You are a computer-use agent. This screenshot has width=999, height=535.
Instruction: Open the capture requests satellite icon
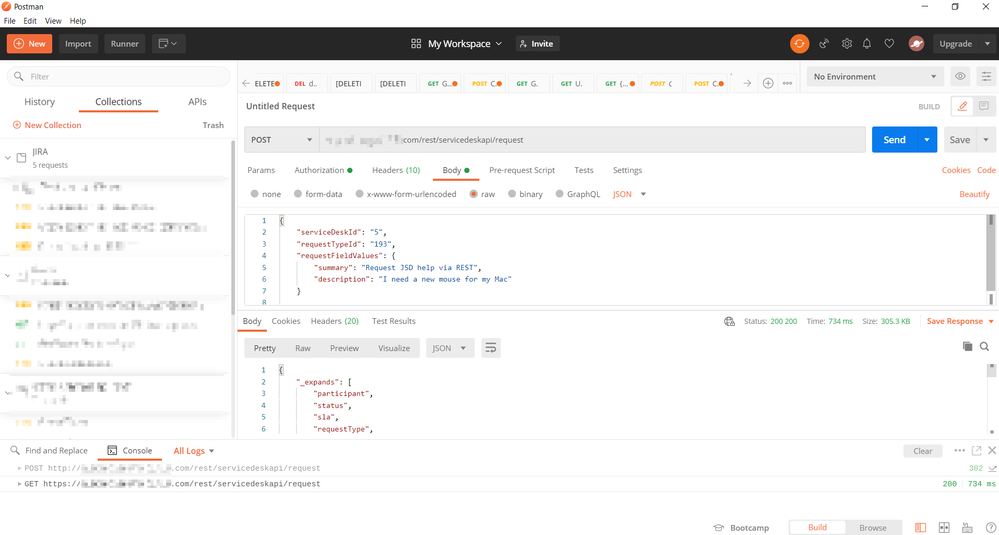coord(824,43)
